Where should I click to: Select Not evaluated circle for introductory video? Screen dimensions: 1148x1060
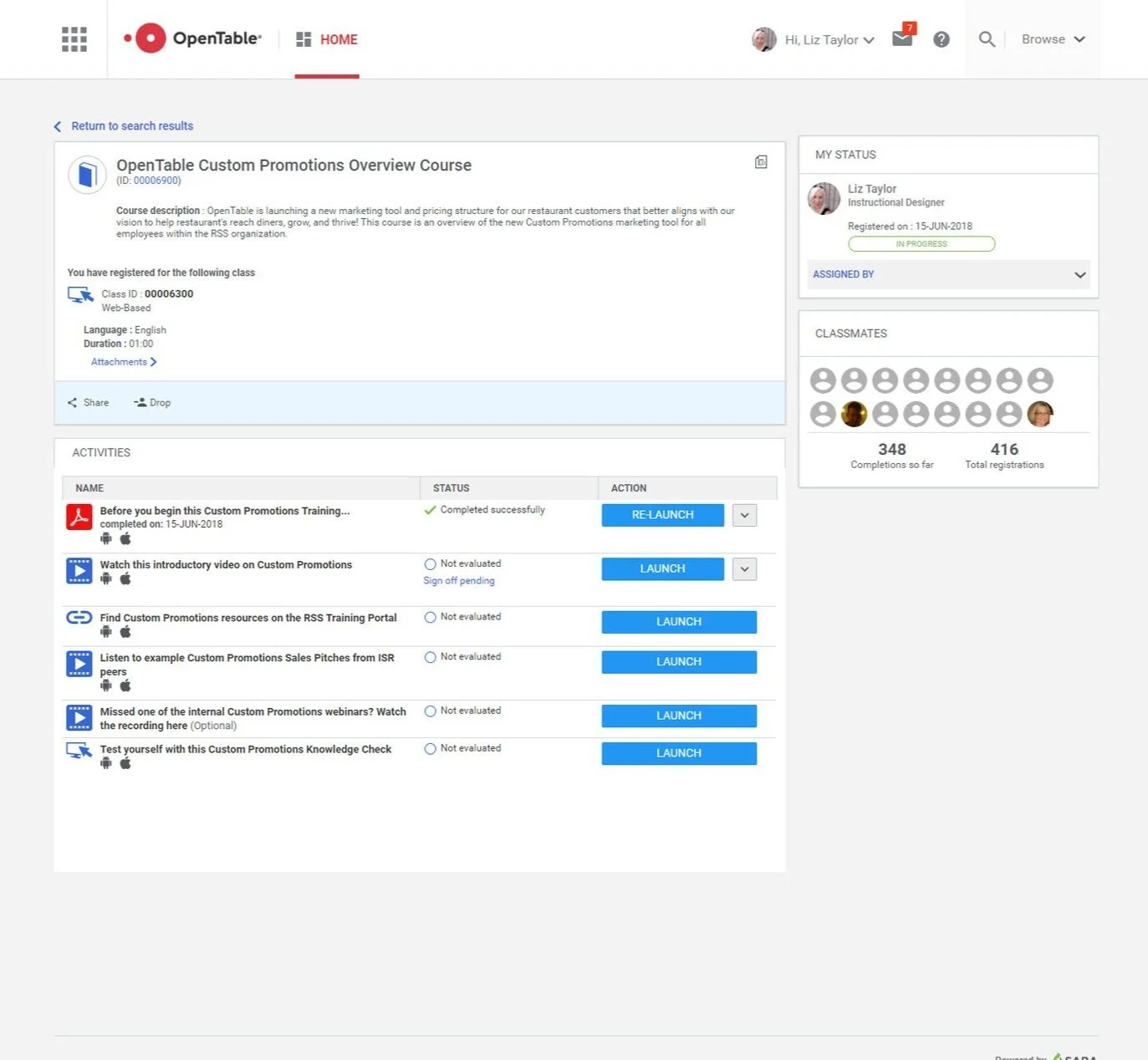coord(431,564)
